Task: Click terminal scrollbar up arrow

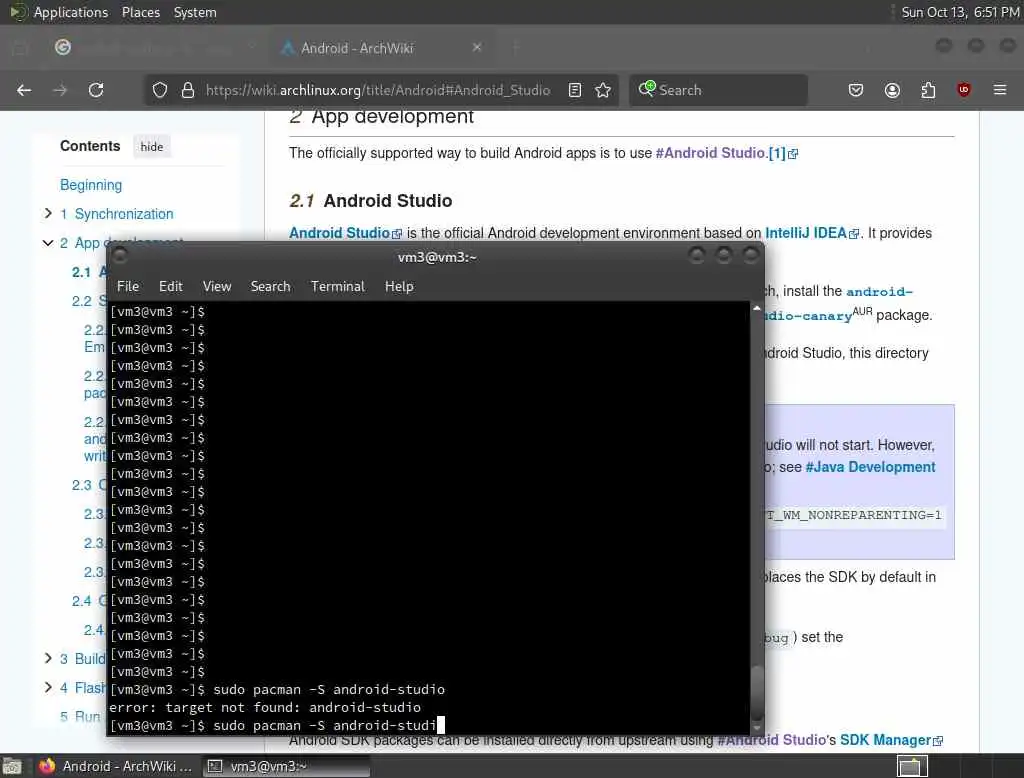Action: coord(757,308)
